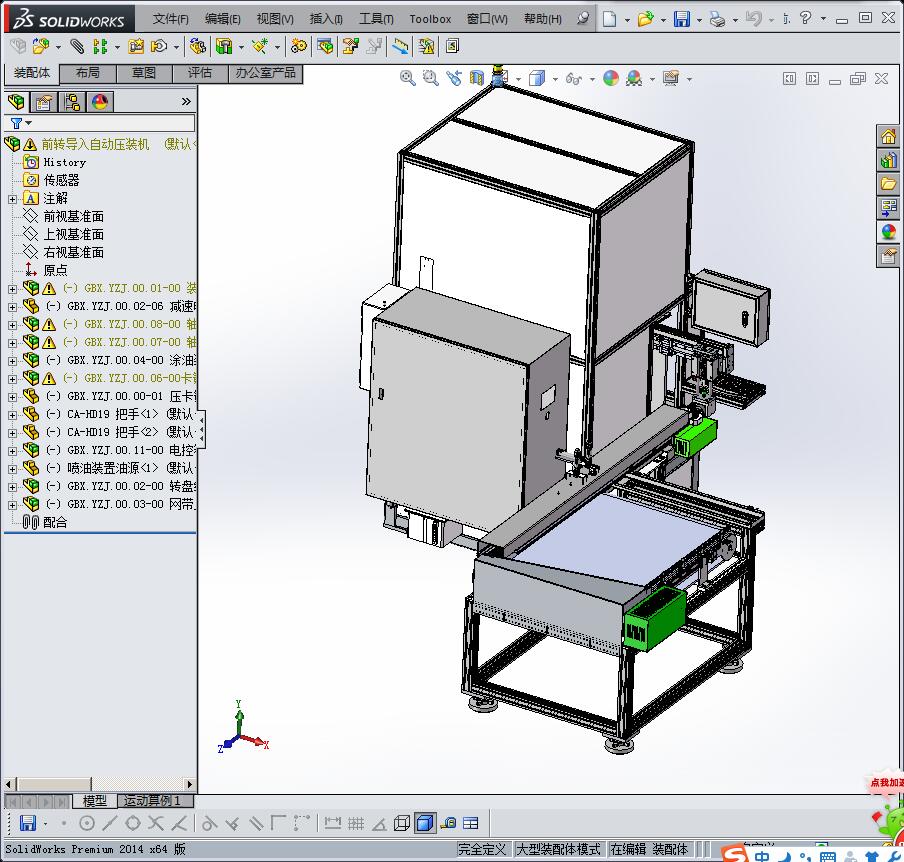The image size is (904, 862).
Task: Click the Edit Appearance color sphere icon
Action: (x=611, y=78)
